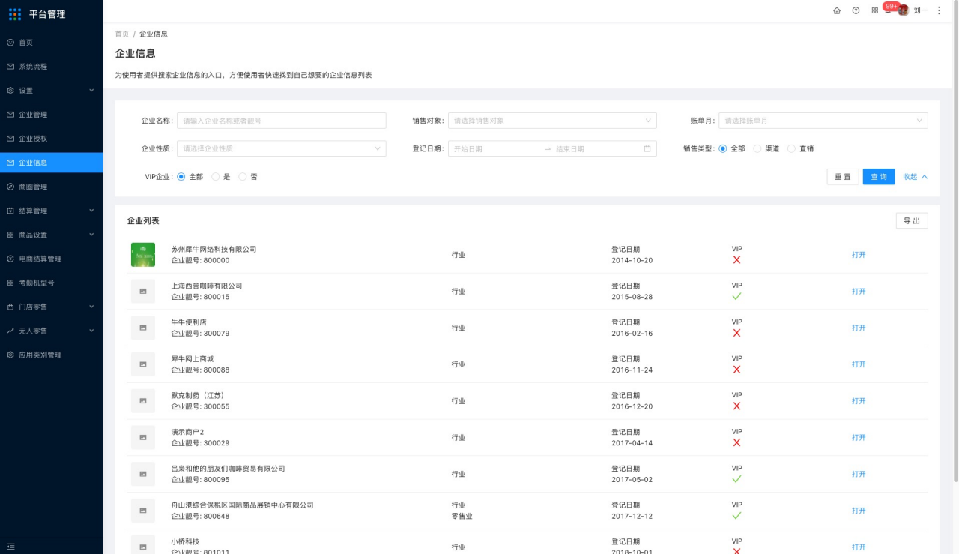The width and height of the screenshot is (959, 554).
Task: Open the 账单方 dropdown
Action: (x=823, y=120)
